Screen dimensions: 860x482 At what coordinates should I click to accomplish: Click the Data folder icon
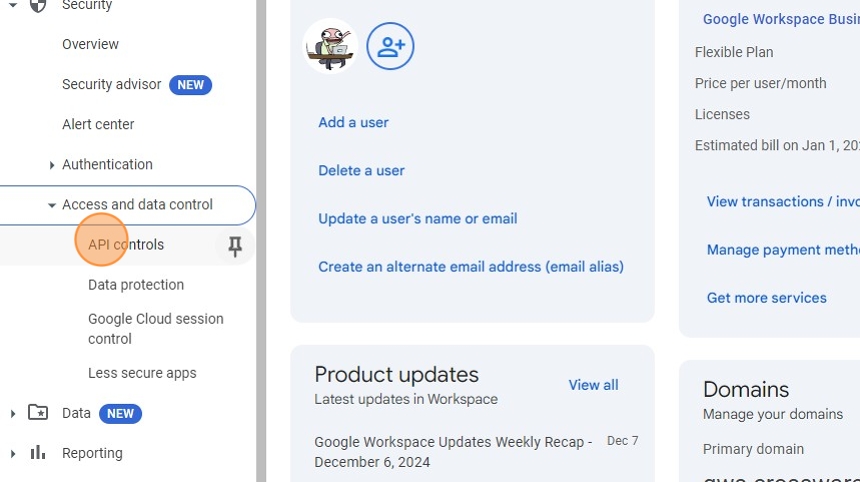(38, 412)
